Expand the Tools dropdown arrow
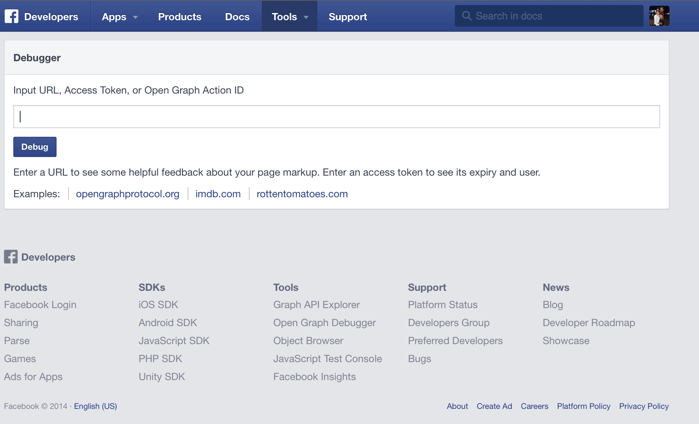The height and width of the screenshot is (424, 699). [306, 17]
